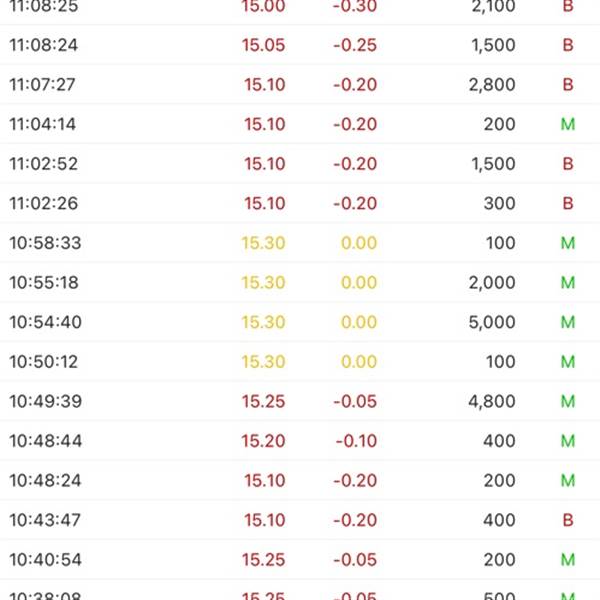Click the B marker on the 10:43:47 trade
The width and height of the screenshot is (600, 600).
point(568,520)
